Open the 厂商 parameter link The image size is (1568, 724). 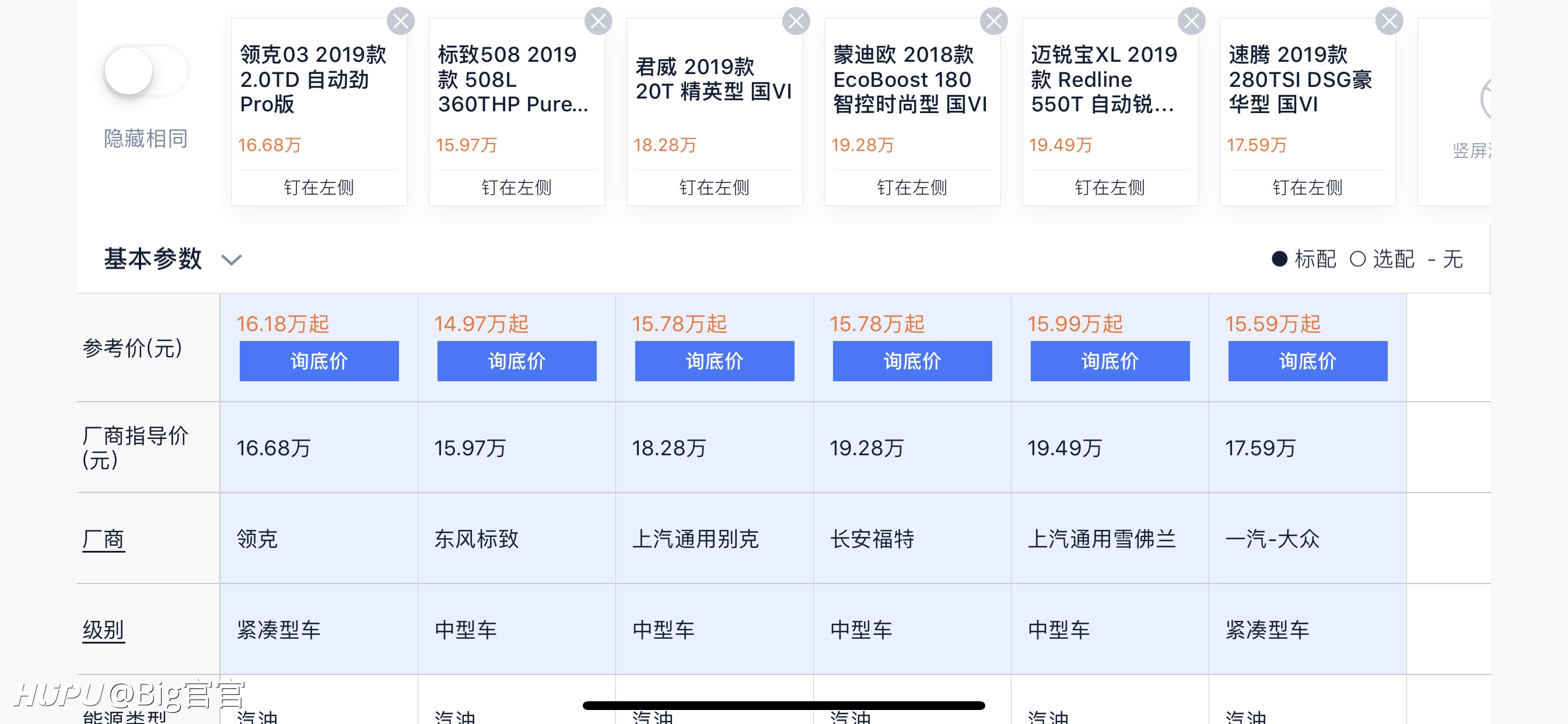coord(103,540)
